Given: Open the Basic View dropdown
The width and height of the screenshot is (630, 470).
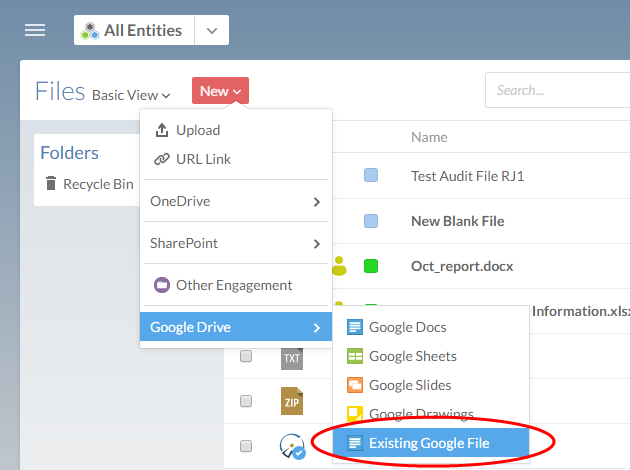Looking at the screenshot, I should click(131, 95).
